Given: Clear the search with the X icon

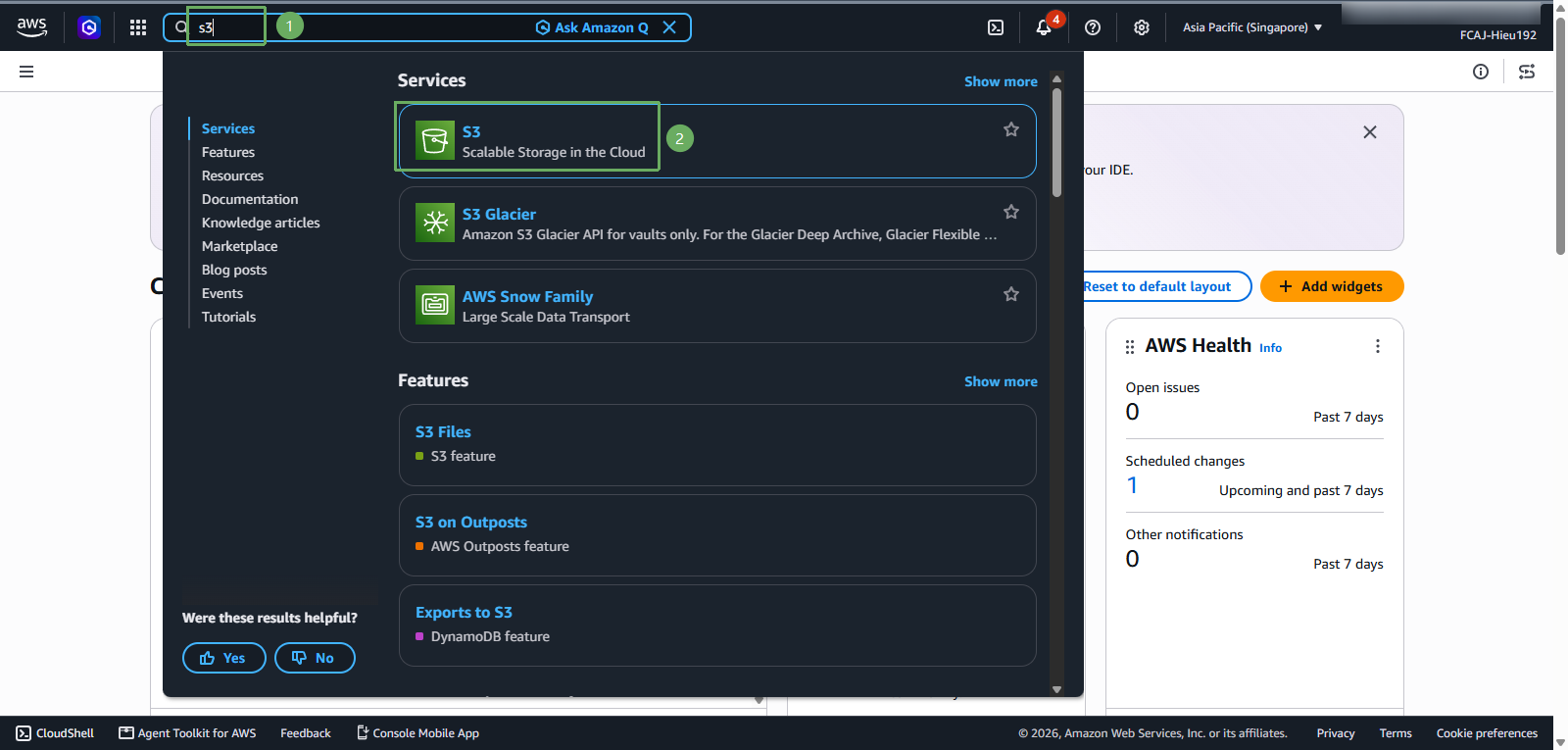Looking at the screenshot, I should pos(669,27).
